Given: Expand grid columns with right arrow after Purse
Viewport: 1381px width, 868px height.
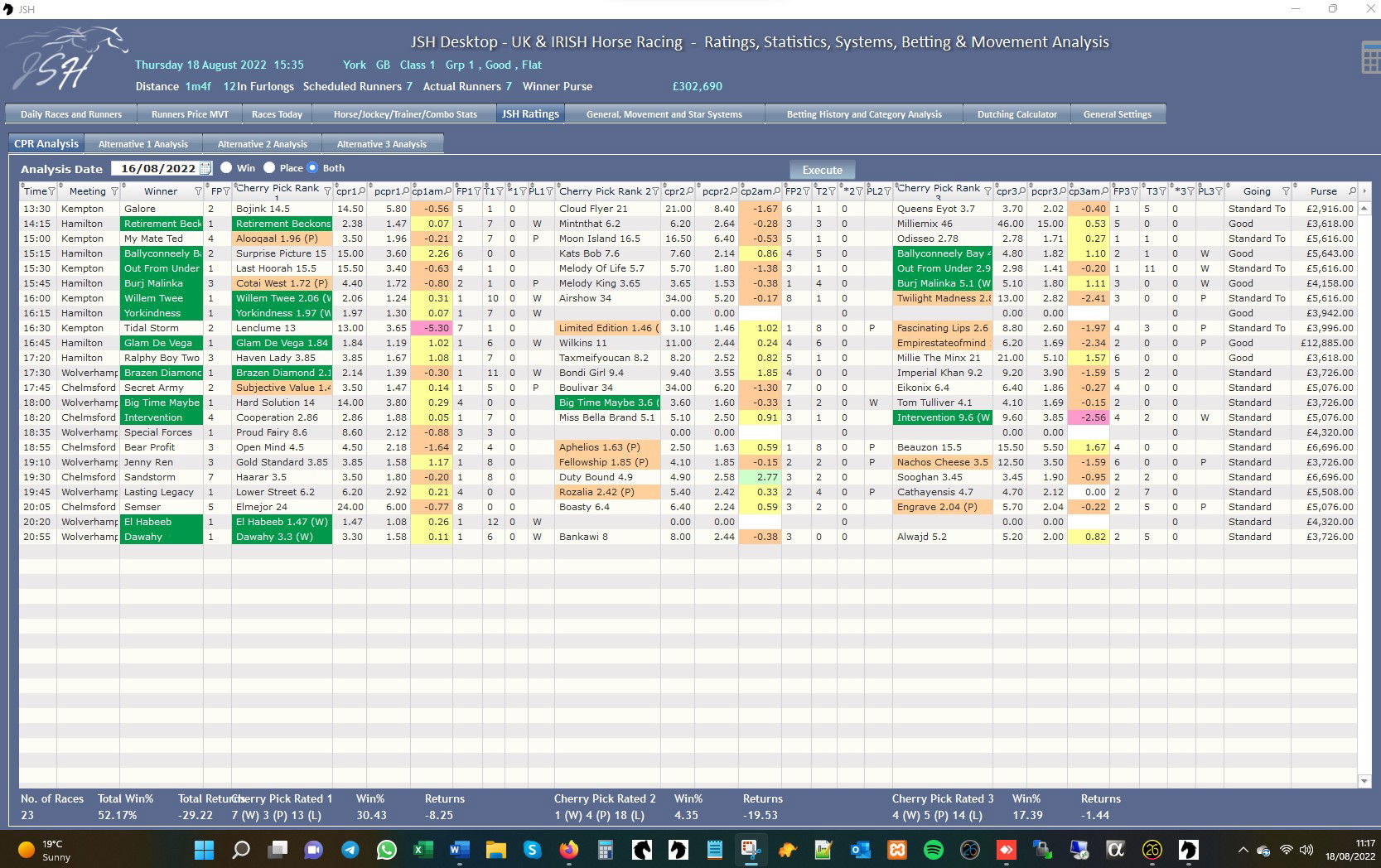Looking at the screenshot, I should coord(1364,191).
